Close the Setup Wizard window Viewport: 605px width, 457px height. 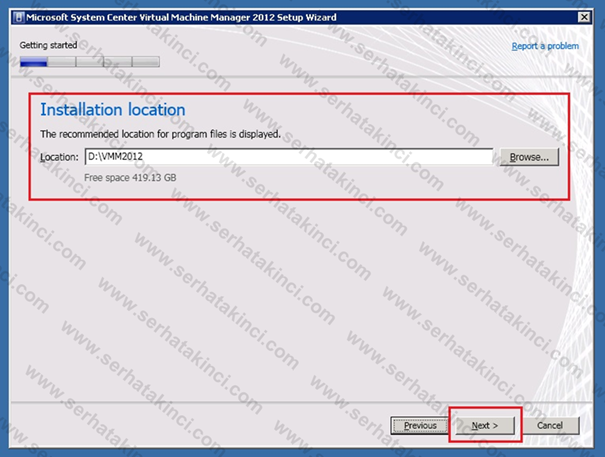(584, 17)
